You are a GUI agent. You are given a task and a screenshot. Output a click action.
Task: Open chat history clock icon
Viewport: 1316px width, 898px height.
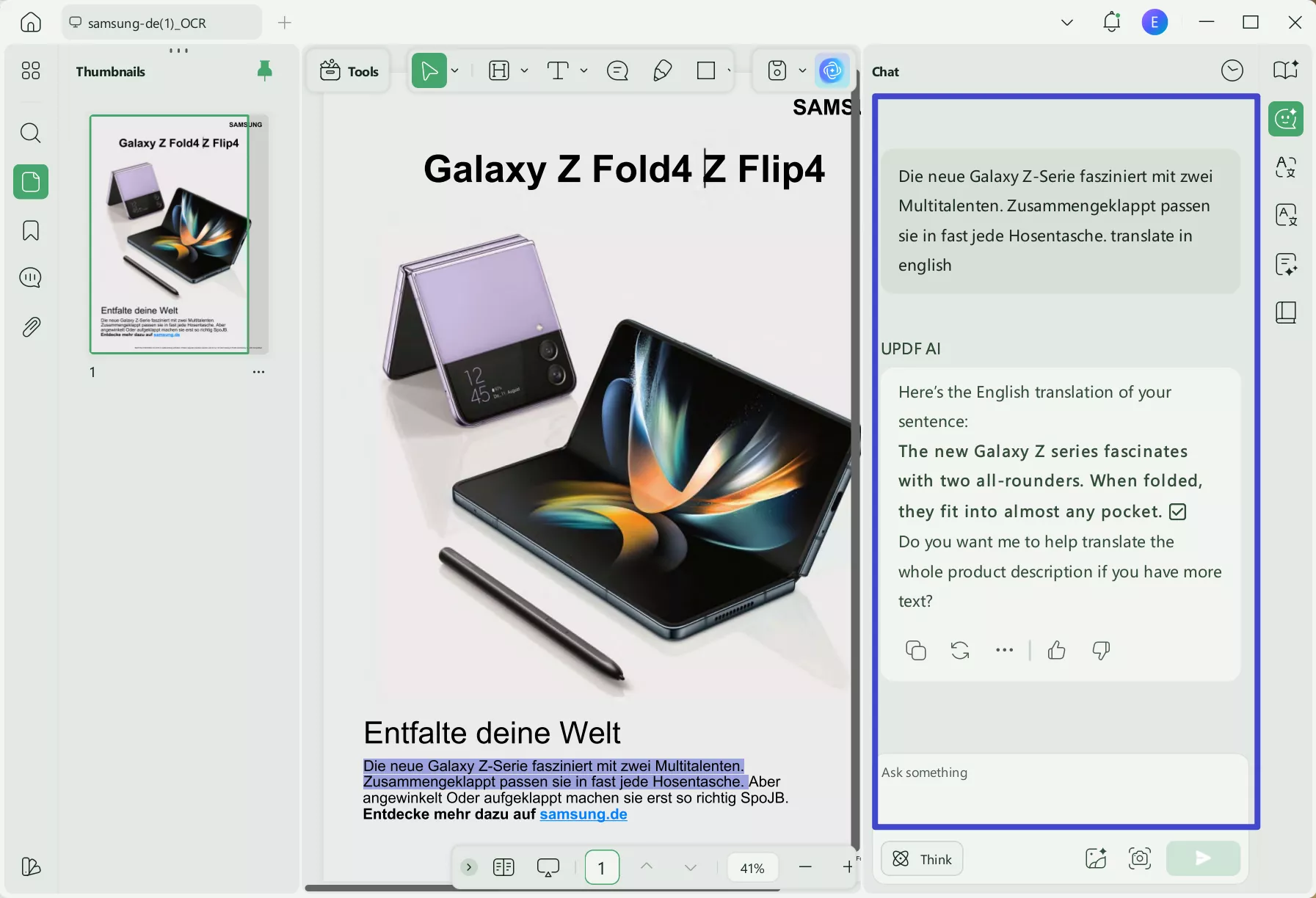(x=1232, y=70)
